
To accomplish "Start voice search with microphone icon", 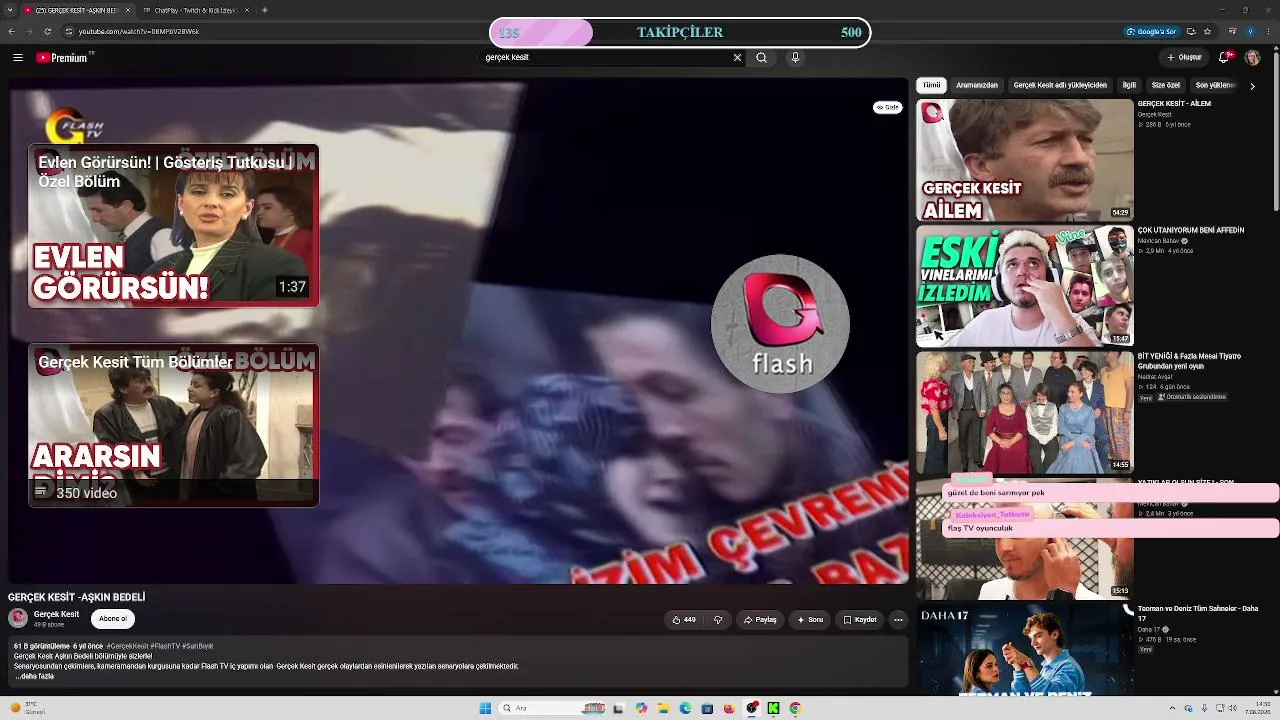I will point(795,58).
